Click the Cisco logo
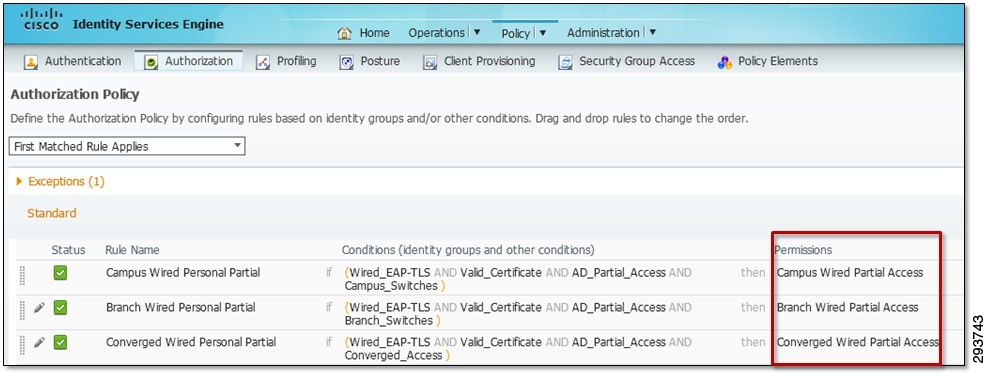 (x=42, y=20)
